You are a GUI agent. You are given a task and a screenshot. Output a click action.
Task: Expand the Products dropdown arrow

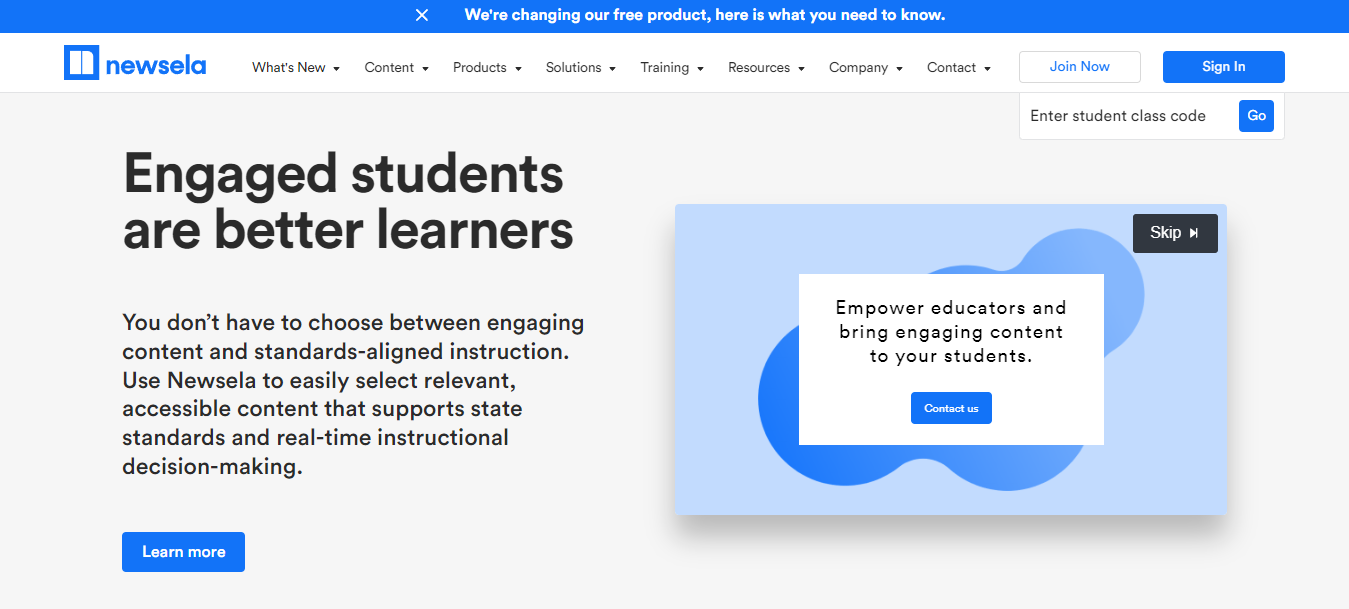[x=518, y=69]
